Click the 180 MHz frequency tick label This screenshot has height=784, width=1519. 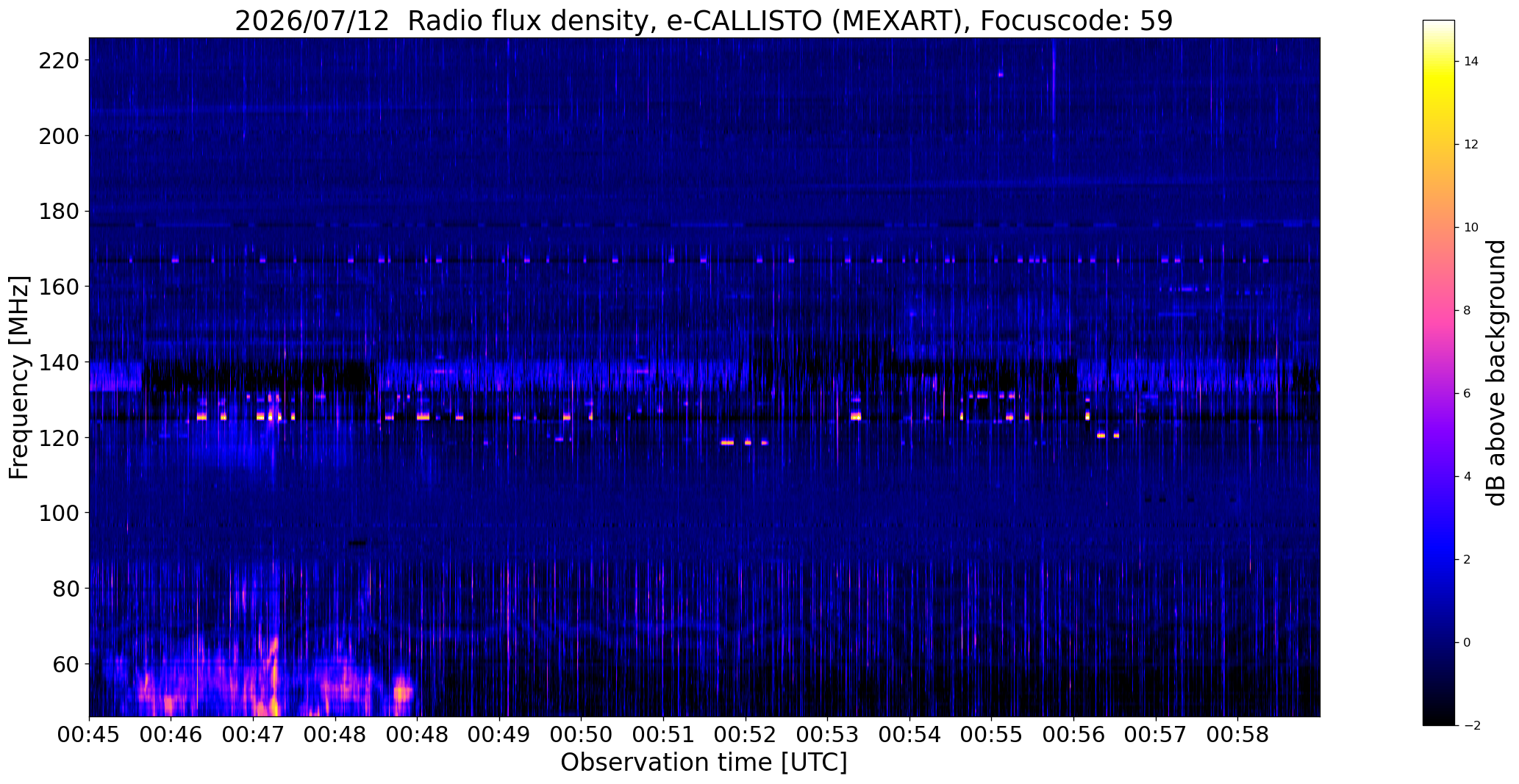[57, 212]
